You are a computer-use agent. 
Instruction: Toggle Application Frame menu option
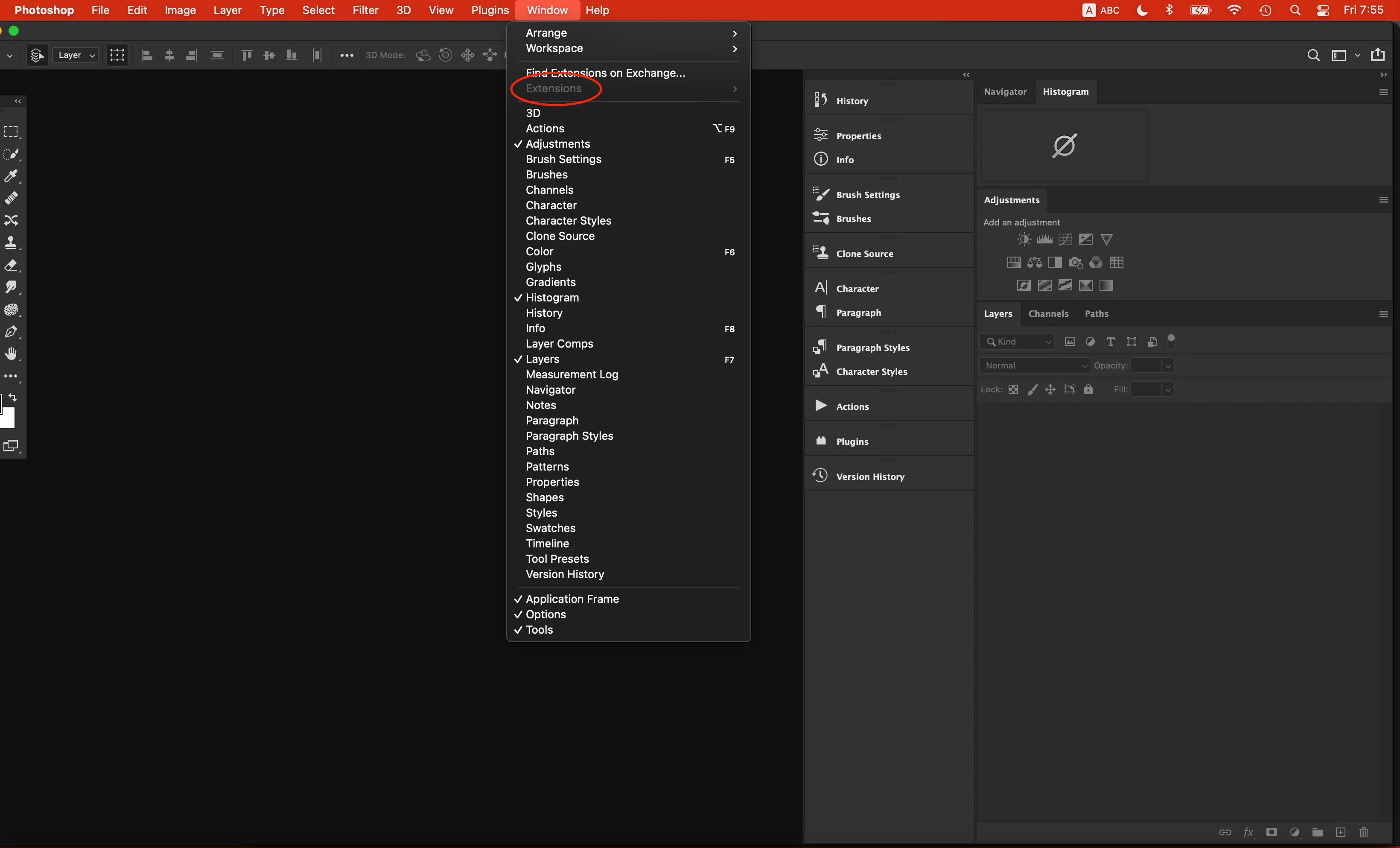click(572, 599)
